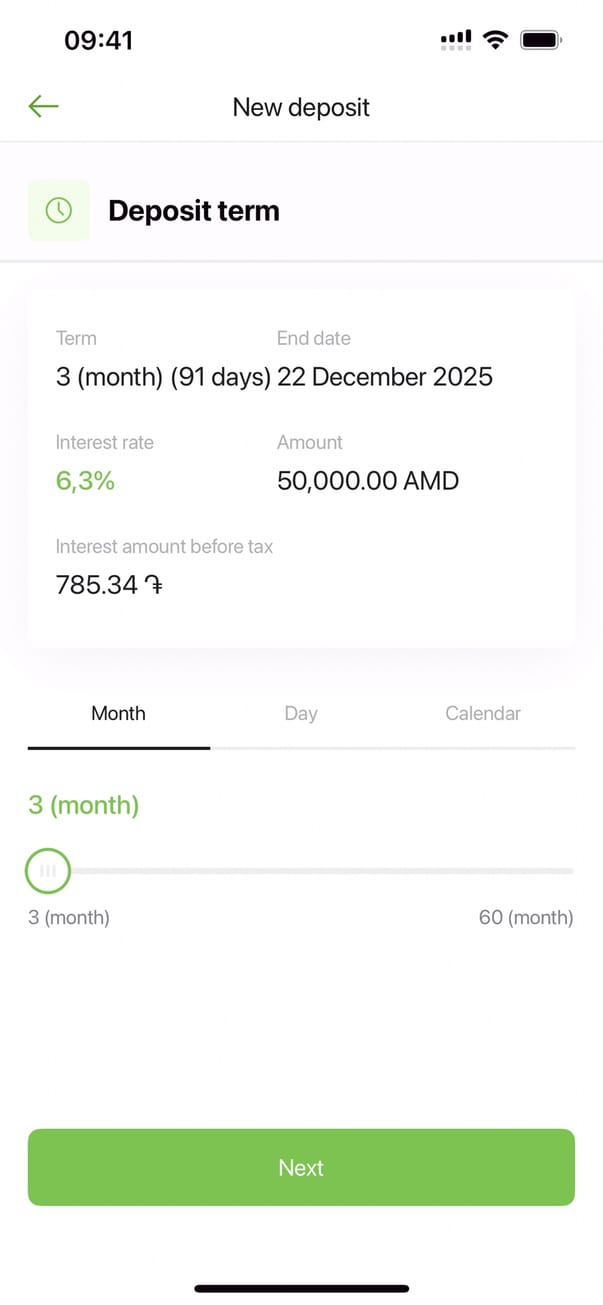This screenshot has height=1305, width=603.
Task: Click the month slider handle
Action: (x=47, y=871)
